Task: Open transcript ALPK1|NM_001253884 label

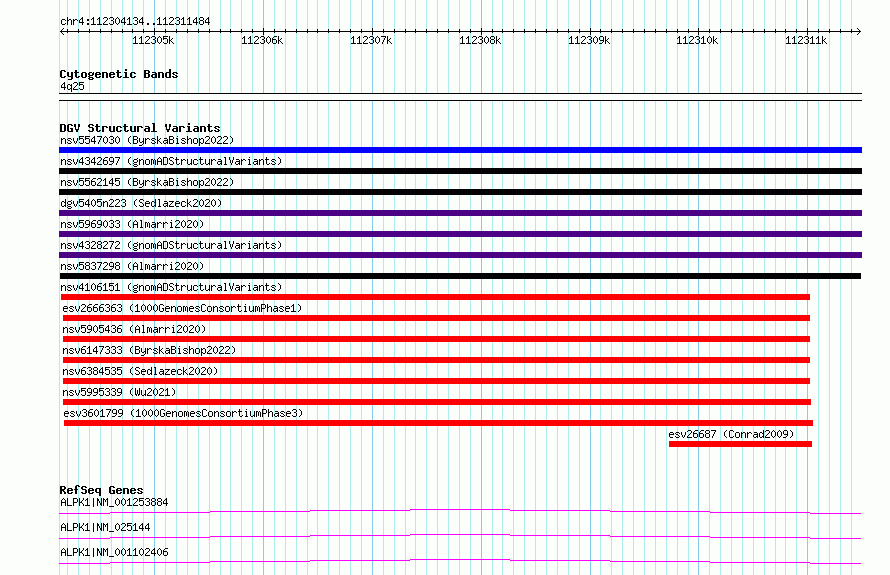Action: click(114, 502)
